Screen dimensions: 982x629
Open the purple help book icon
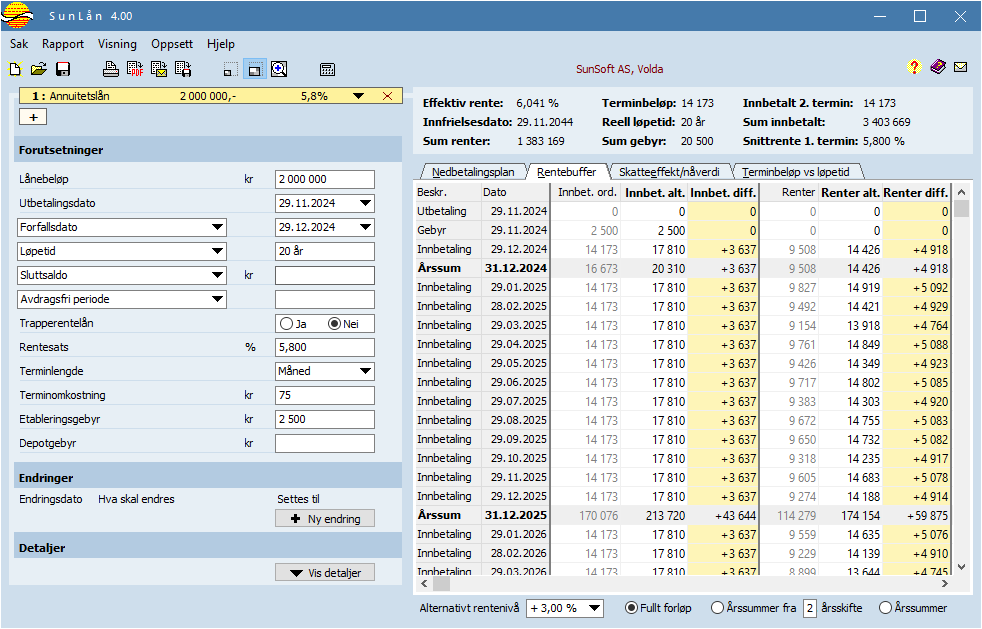coord(937,68)
